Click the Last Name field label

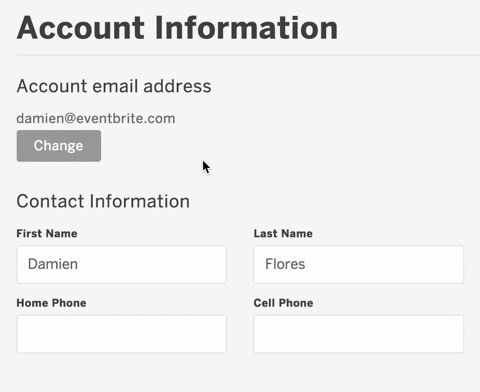(283, 233)
